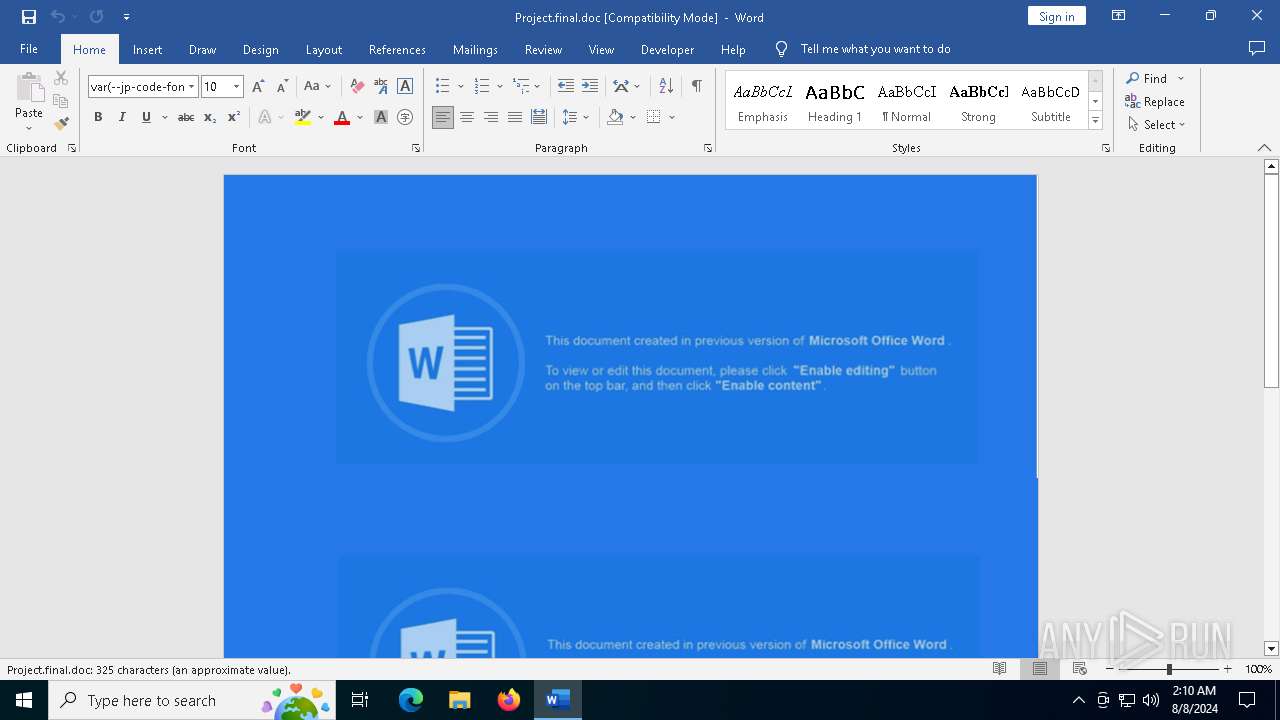Open the Font dialog launcher

(416, 148)
